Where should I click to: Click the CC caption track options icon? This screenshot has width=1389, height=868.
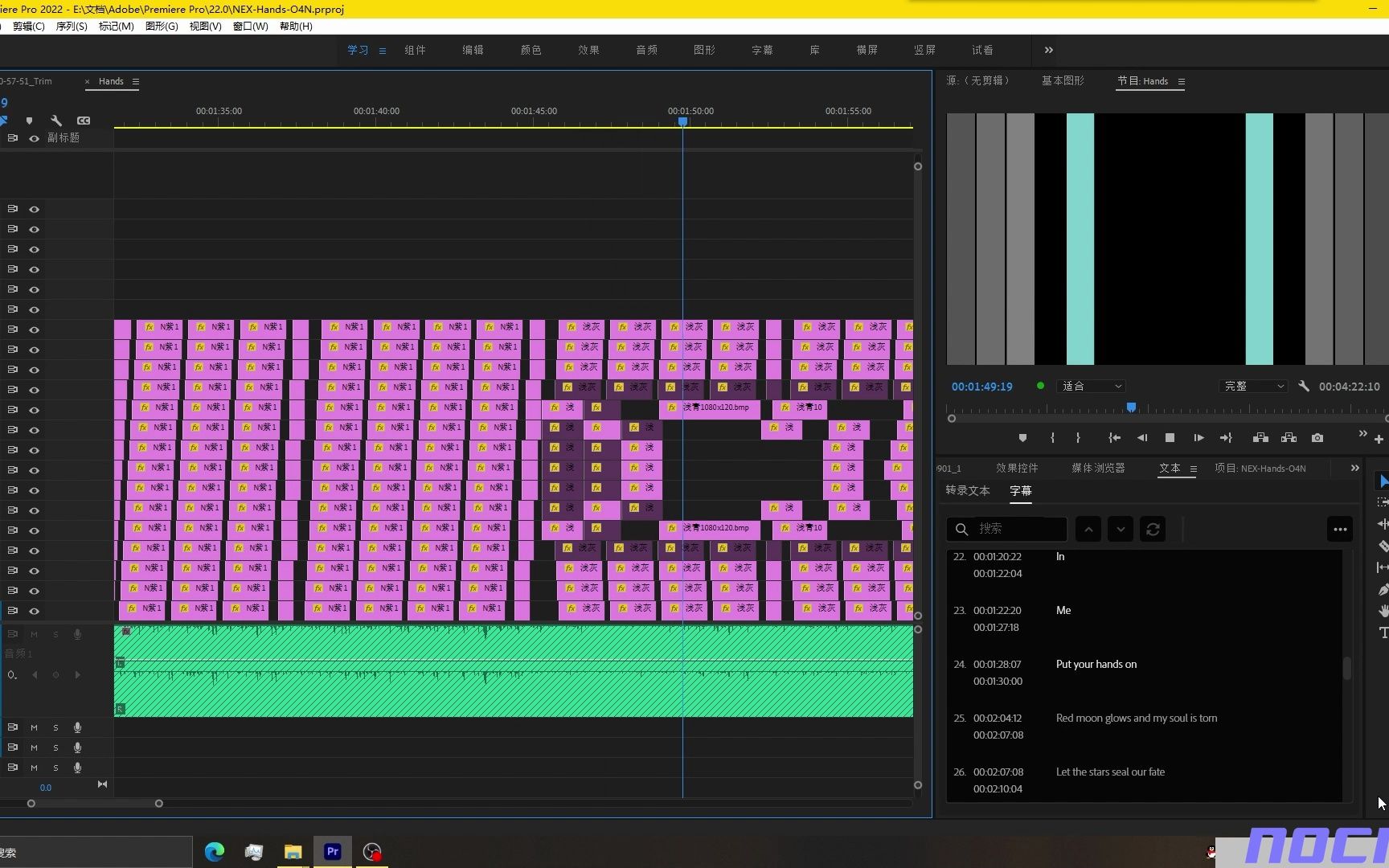coord(84,121)
